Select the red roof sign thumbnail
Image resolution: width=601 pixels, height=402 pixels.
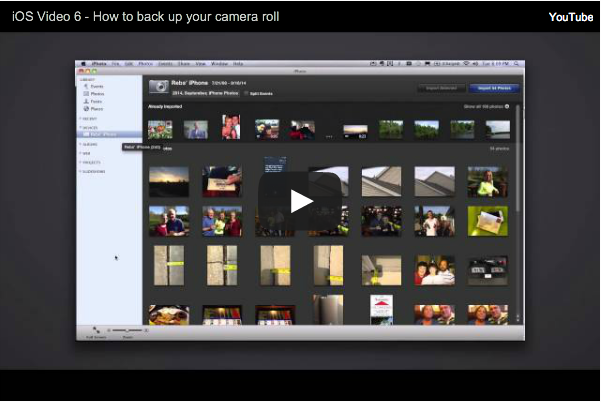[381, 310]
